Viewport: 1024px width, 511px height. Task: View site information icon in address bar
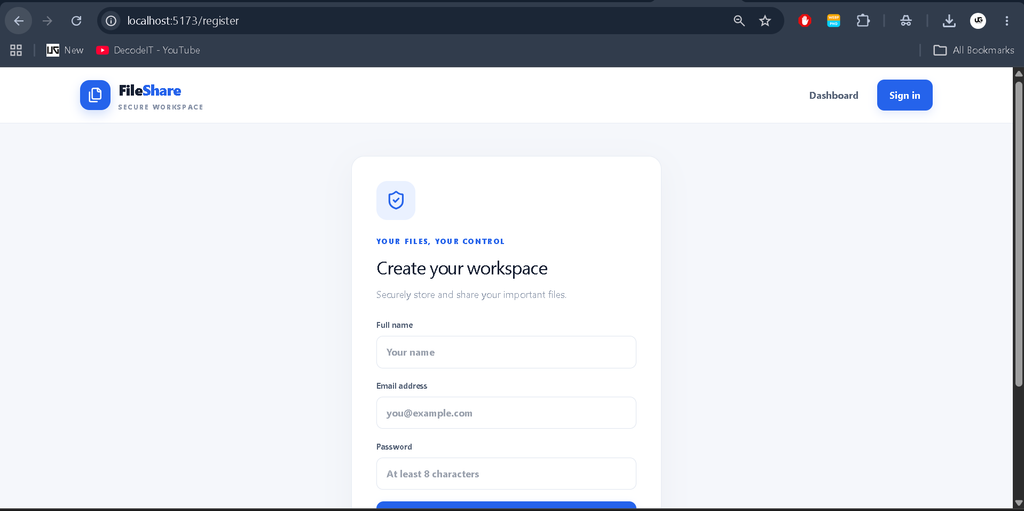point(111,21)
